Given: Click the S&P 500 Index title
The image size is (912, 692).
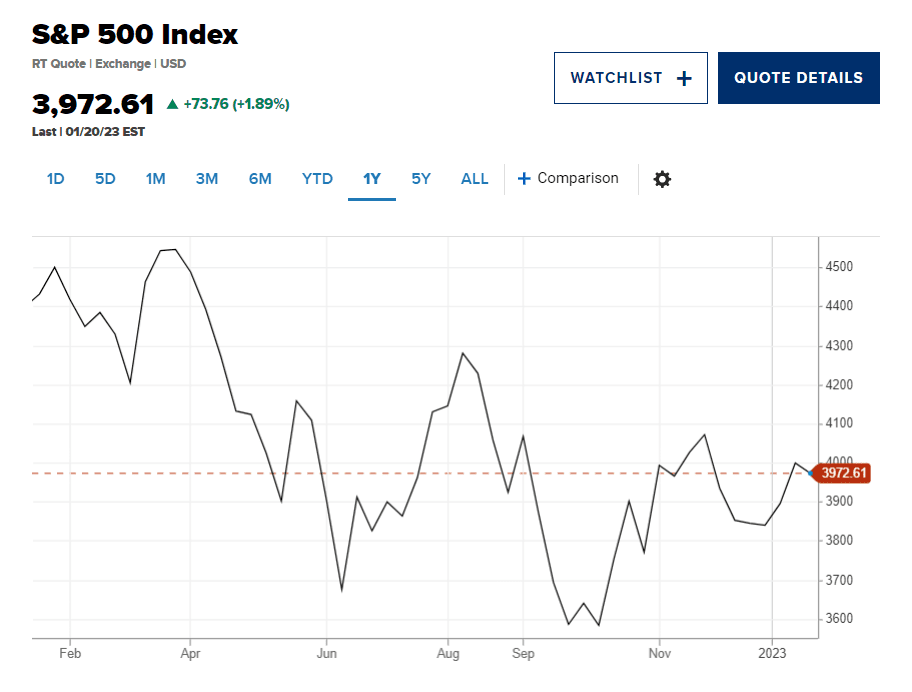Looking at the screenshot, I should pyautogui.click(x=134, y=34).
